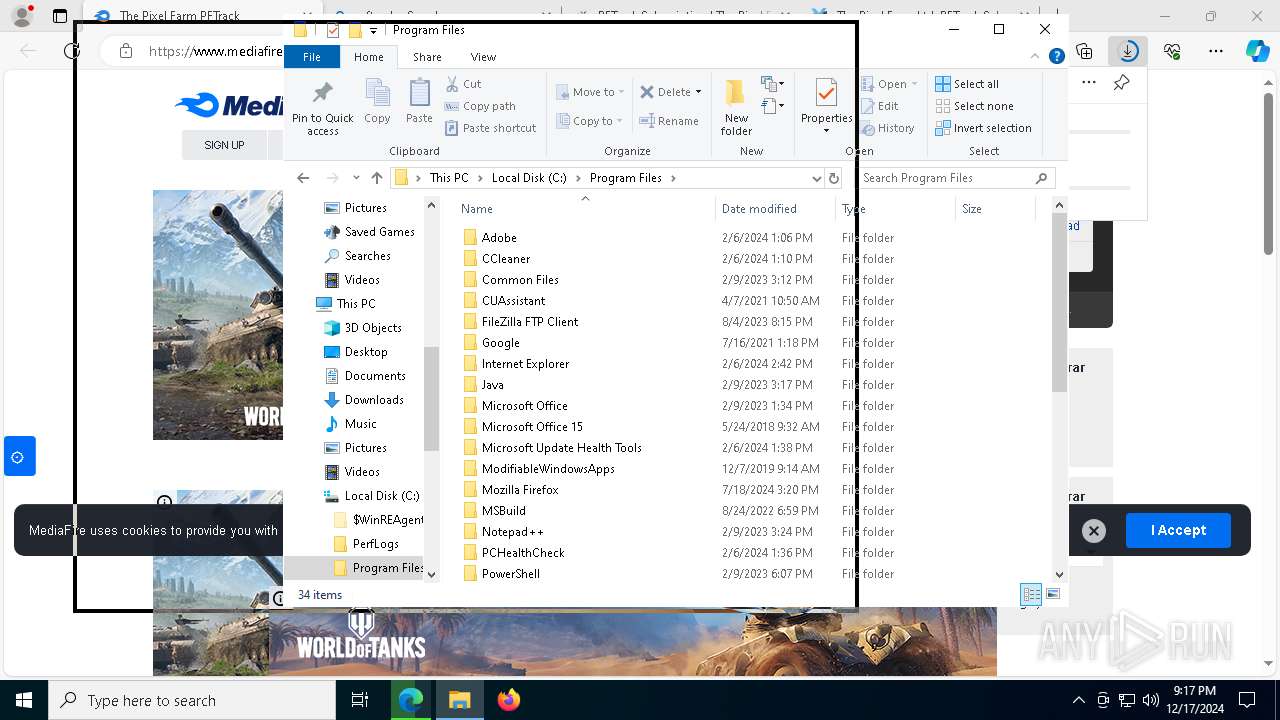Switch to the Home ribbon tab
The height and width of the screenshot is (720, 1280).
pos(368,57)
